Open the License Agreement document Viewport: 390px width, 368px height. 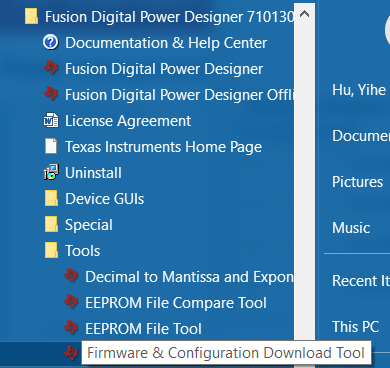pyautogui.click(x=128, y=121)
